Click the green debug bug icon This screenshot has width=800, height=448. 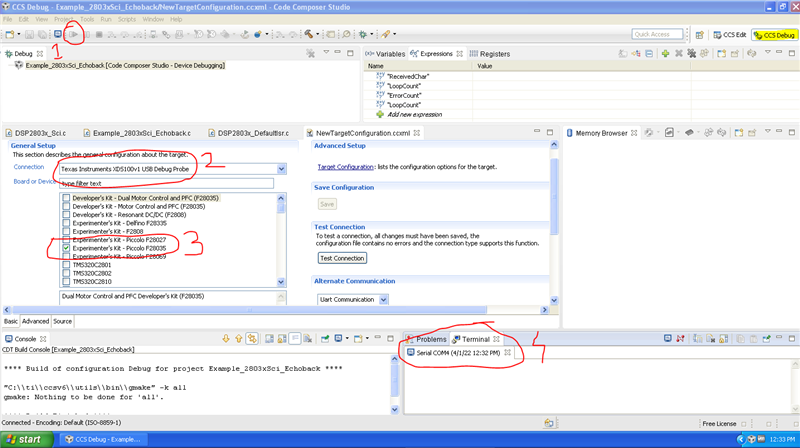363,34
